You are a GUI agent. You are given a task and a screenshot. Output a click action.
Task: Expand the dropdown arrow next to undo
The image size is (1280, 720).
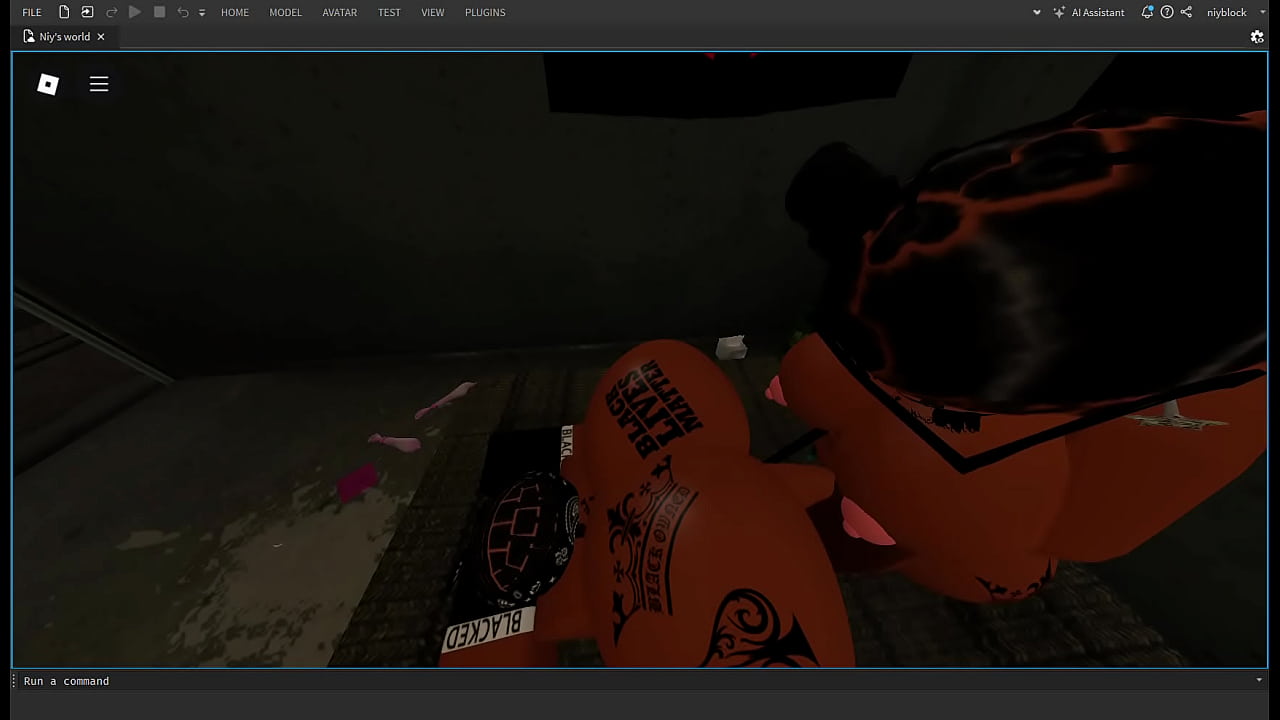[202, 13]
